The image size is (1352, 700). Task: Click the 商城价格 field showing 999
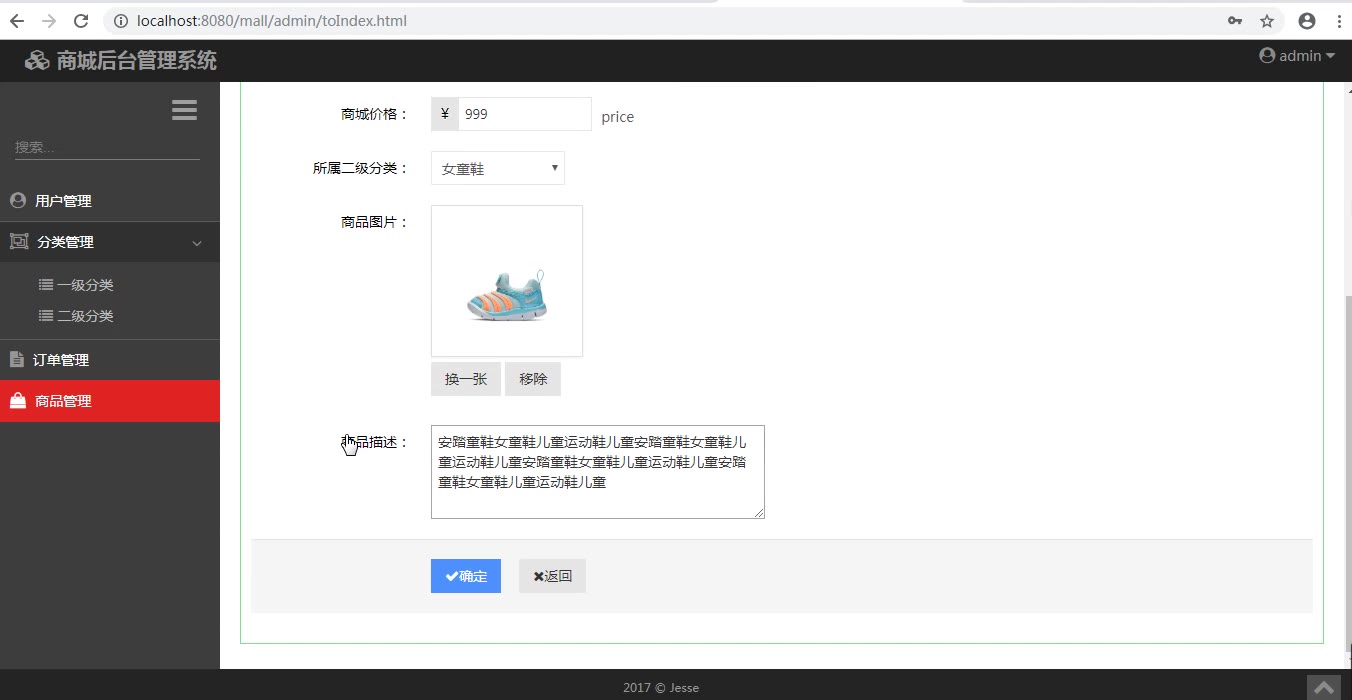[525, 114]
